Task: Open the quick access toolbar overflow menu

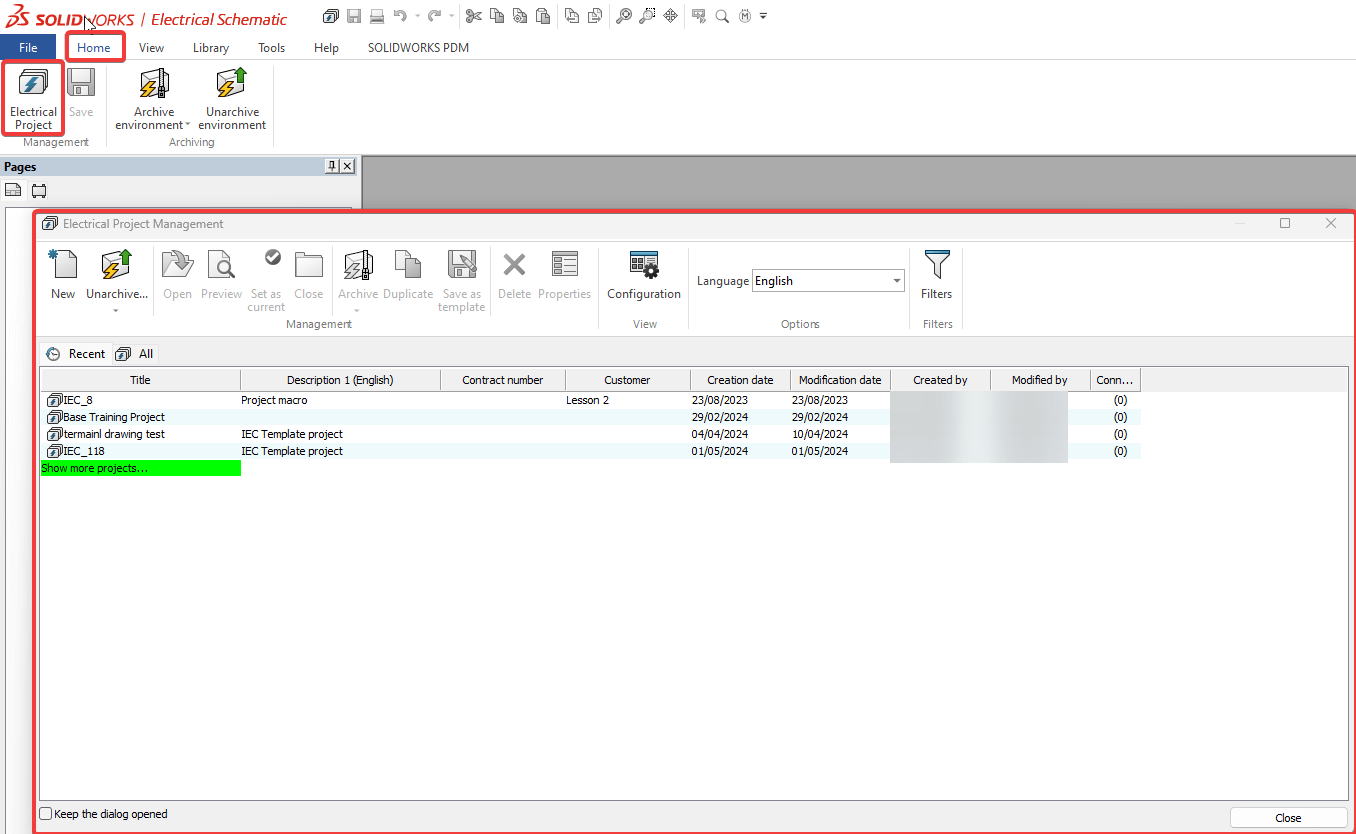Action: [x=763, y=15]
